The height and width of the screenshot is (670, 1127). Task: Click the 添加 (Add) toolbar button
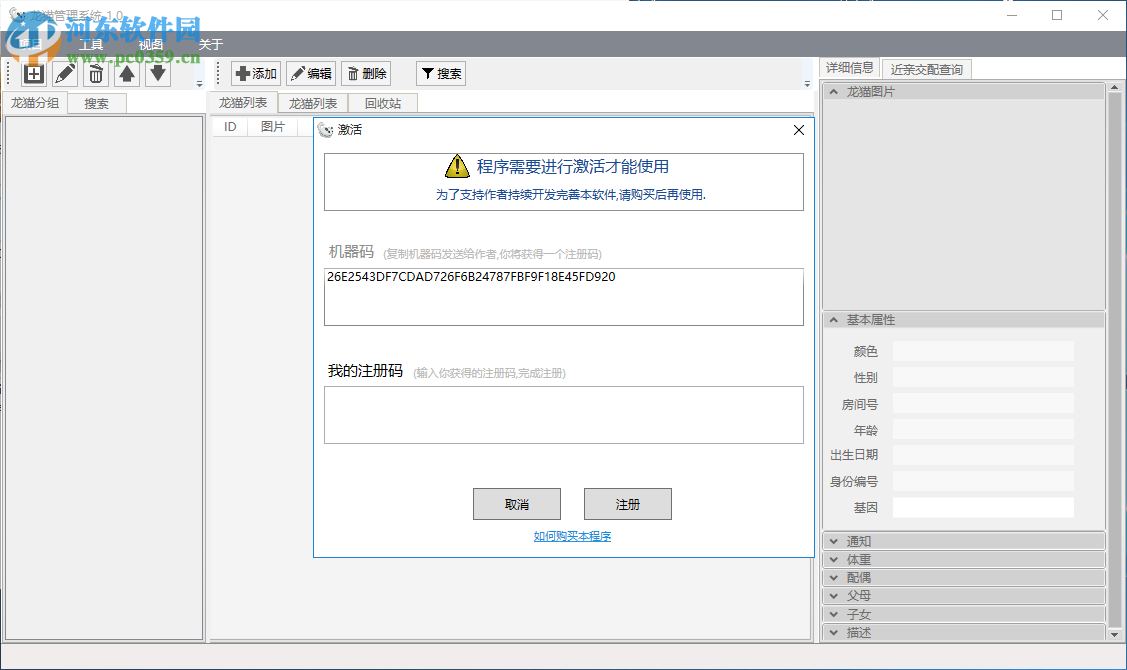(256, 72)
